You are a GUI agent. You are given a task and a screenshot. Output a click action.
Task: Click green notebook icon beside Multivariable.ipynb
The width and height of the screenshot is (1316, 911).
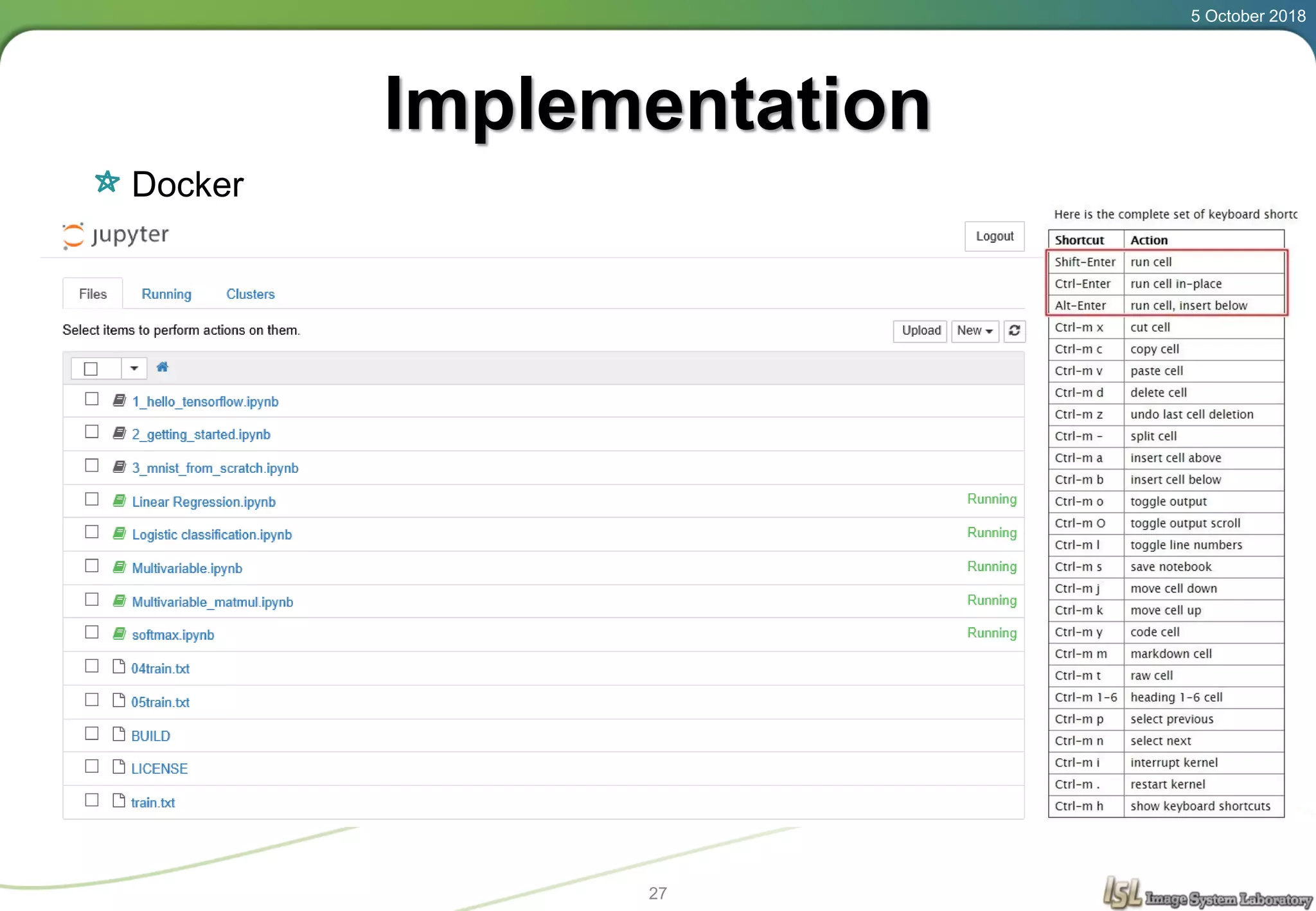point(119,567)
